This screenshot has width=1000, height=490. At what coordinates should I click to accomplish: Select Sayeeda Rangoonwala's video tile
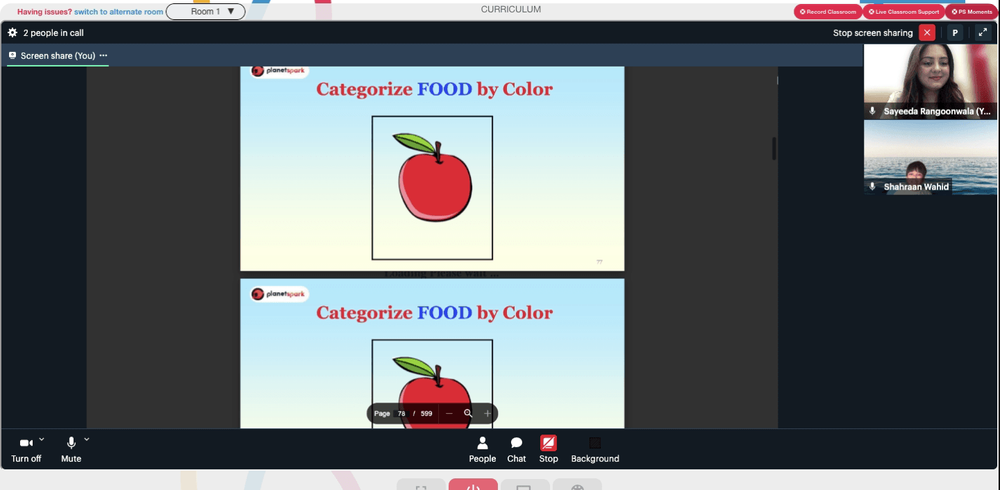click(930, 82)
